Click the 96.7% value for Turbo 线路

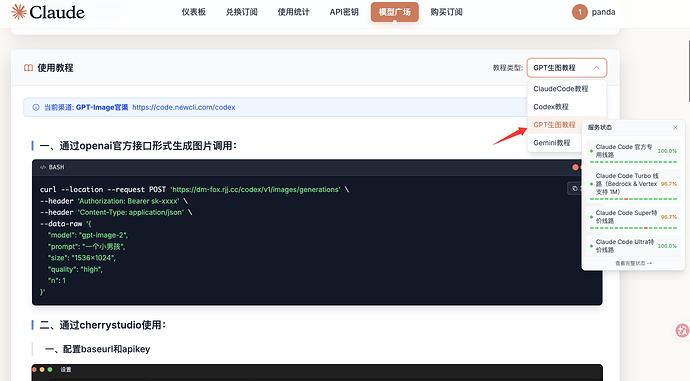669,184
